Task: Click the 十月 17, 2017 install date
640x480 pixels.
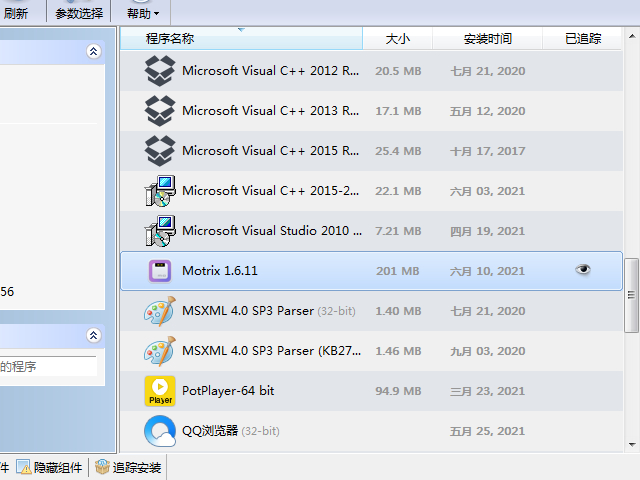Action: 487,151
